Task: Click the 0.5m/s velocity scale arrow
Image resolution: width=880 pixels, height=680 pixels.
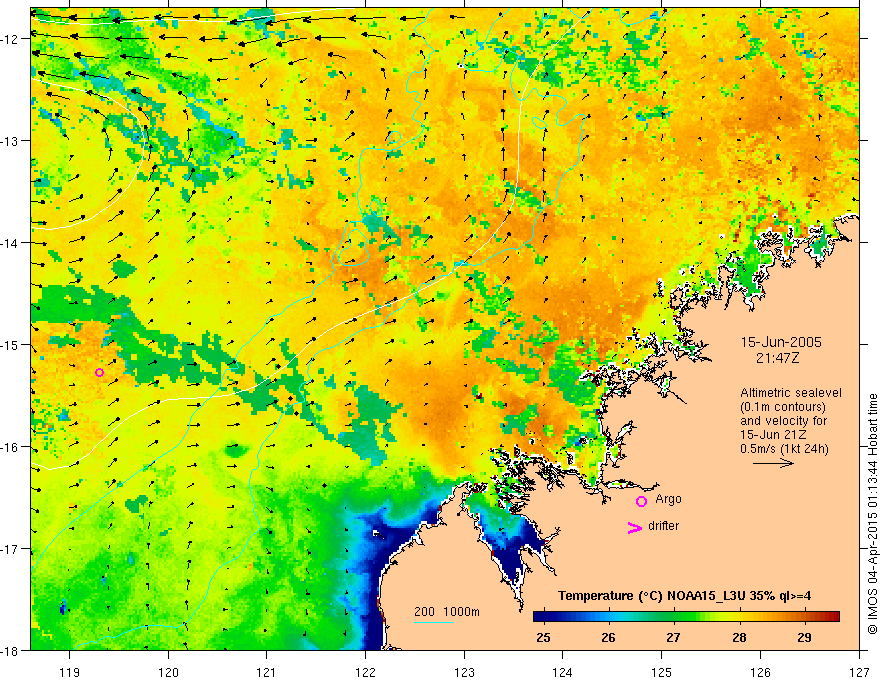Action: coord(773,463)
